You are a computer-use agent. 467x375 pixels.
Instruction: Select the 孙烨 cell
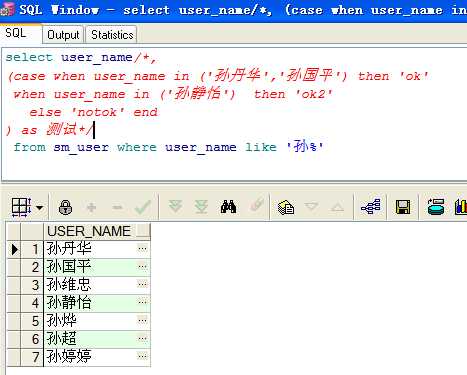pos(90,321)
